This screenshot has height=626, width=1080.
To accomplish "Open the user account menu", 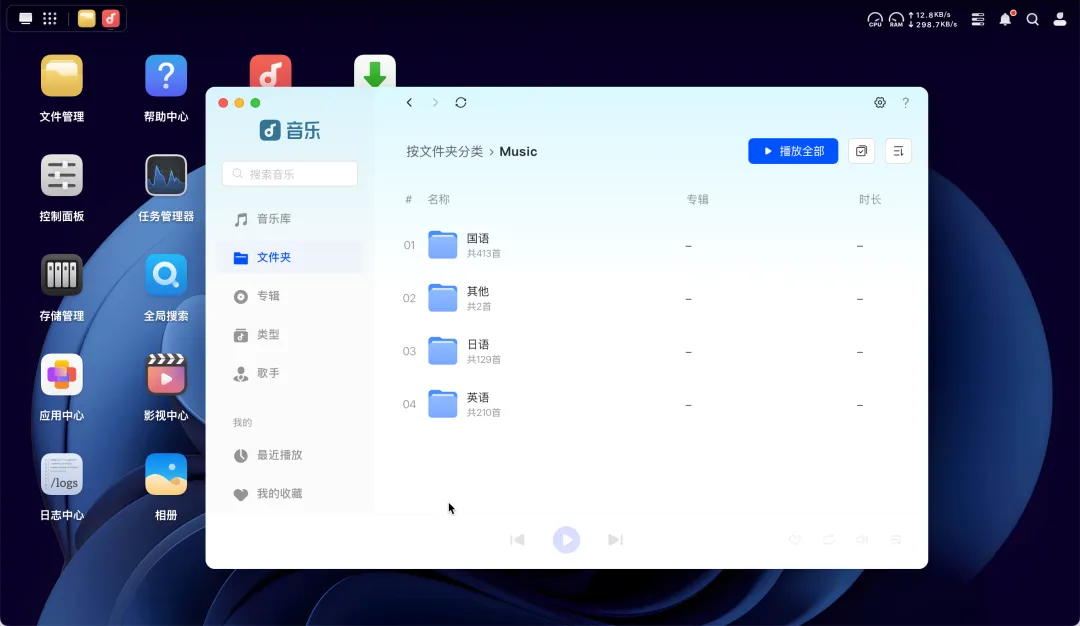I will [x=1060, y=19].
